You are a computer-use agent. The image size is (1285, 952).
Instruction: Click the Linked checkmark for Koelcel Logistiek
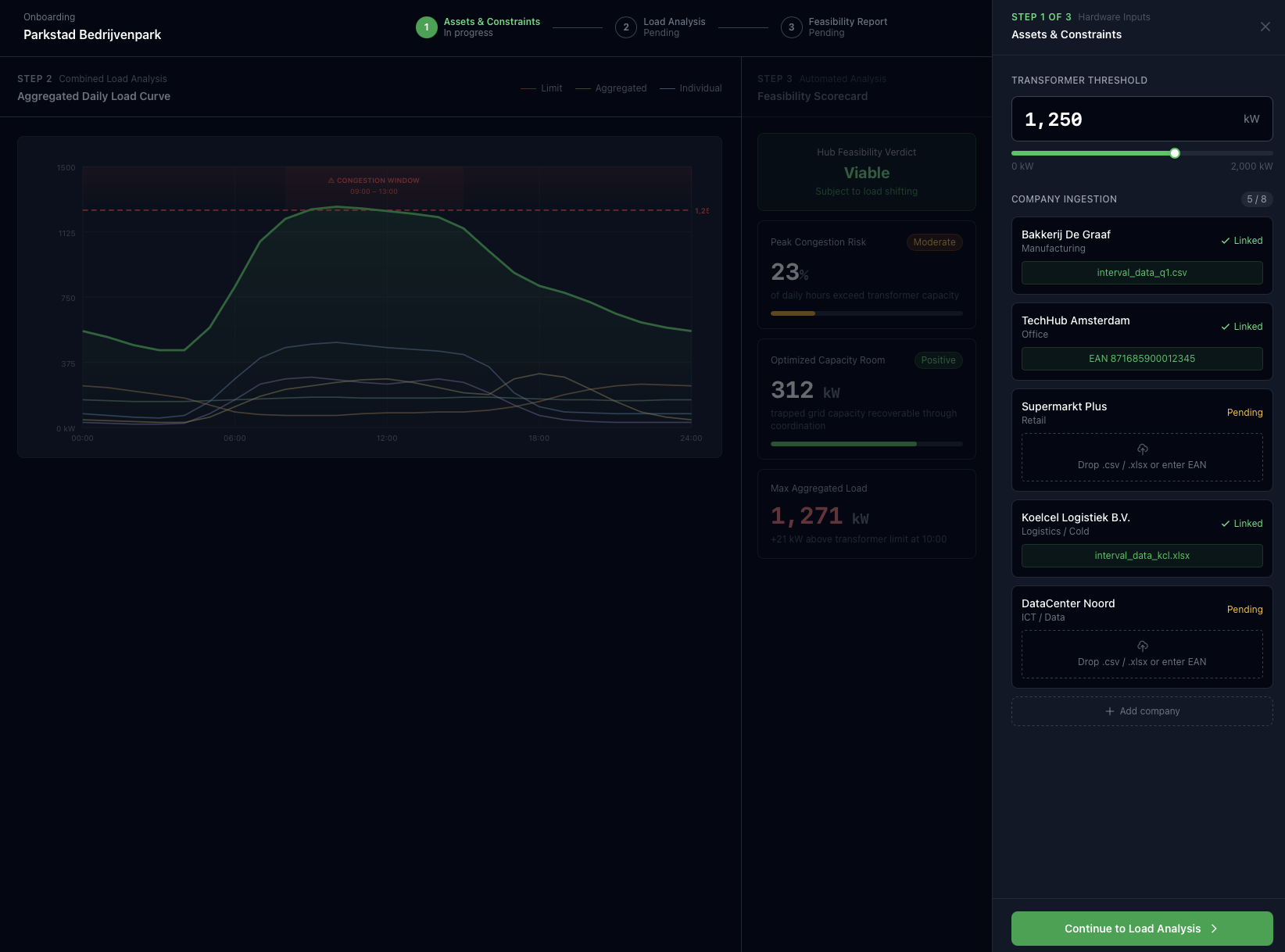(x=1226, y=524)
